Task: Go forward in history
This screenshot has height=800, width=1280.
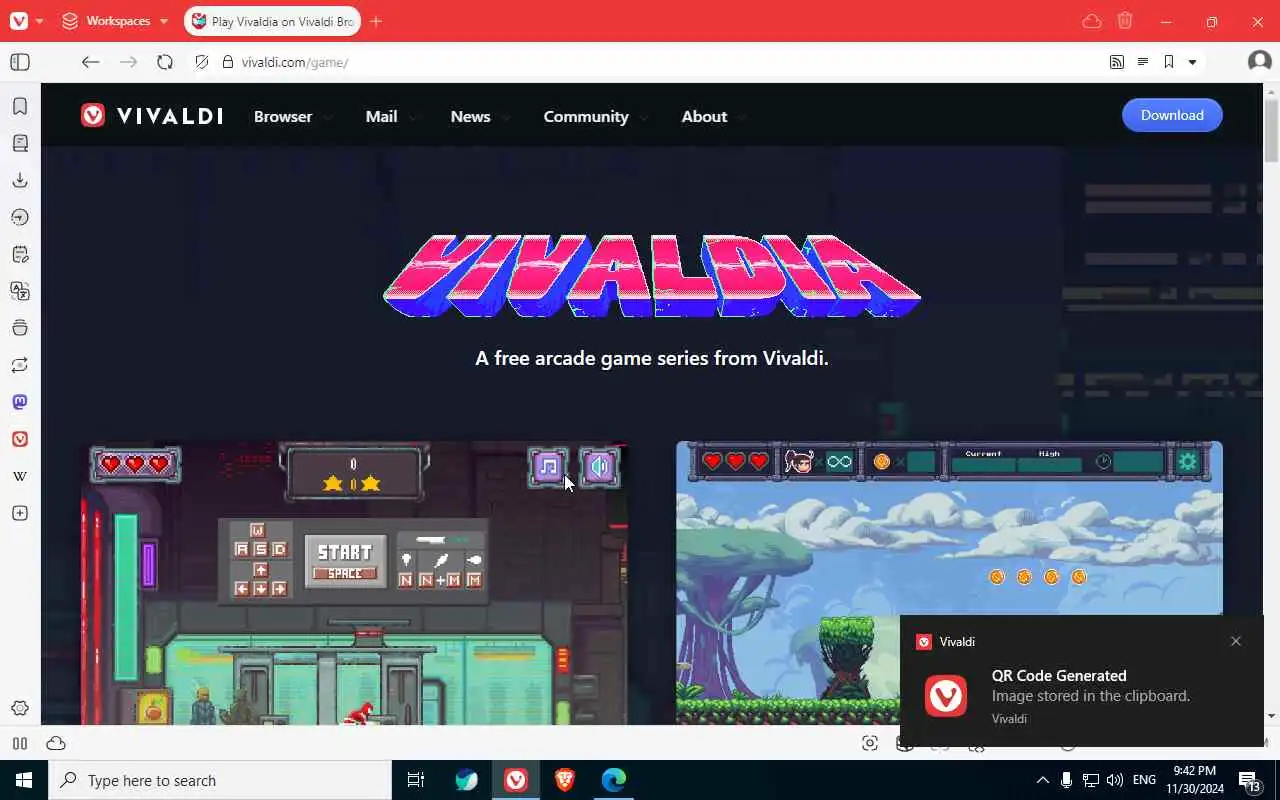Action: point(128,62)
